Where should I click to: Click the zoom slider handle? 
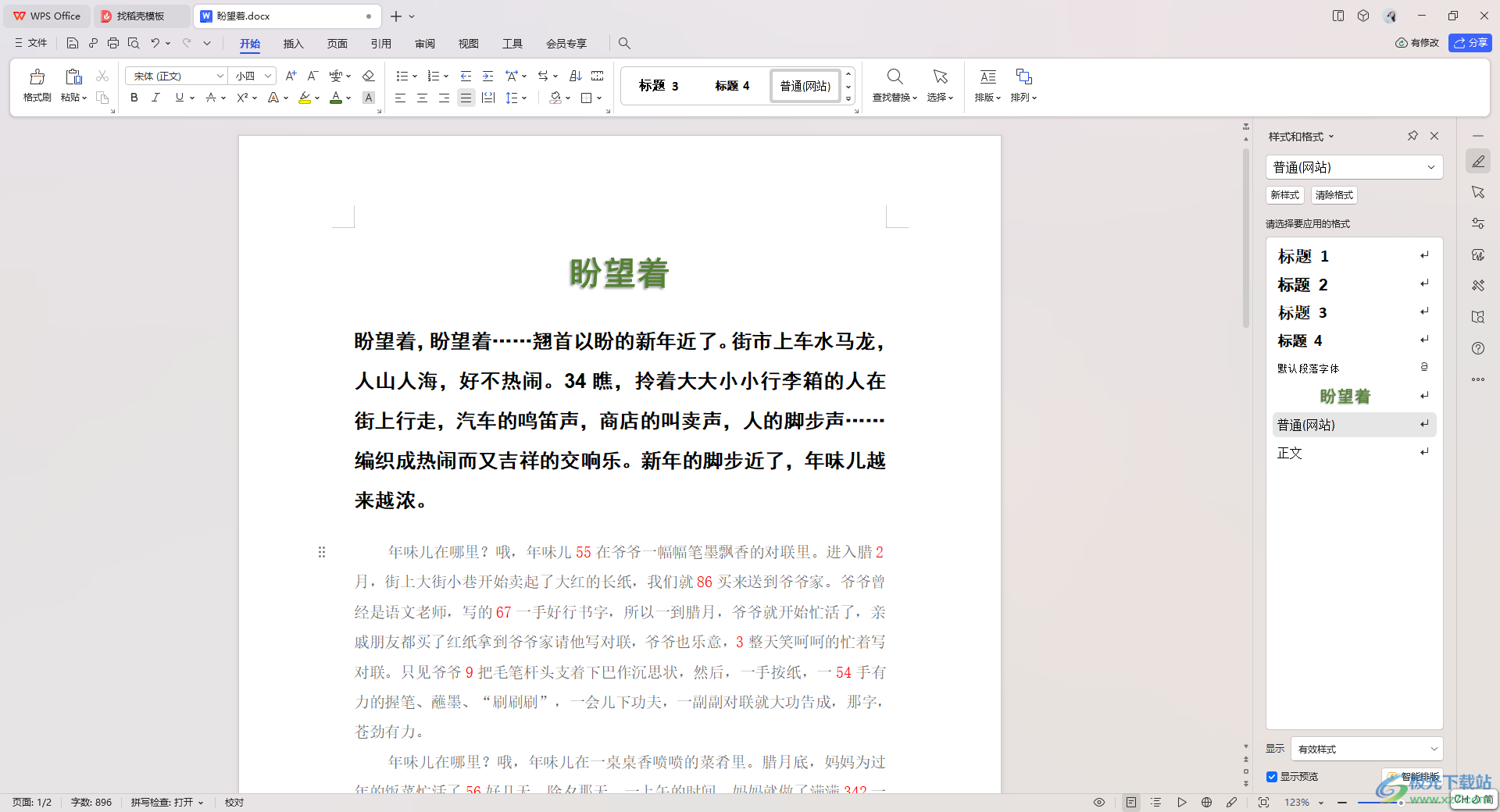tap(1401, 802)
